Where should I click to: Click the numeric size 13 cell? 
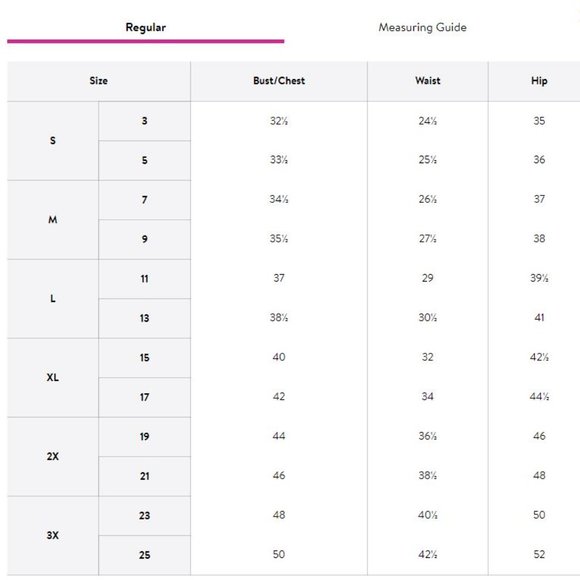pos(145,318)
